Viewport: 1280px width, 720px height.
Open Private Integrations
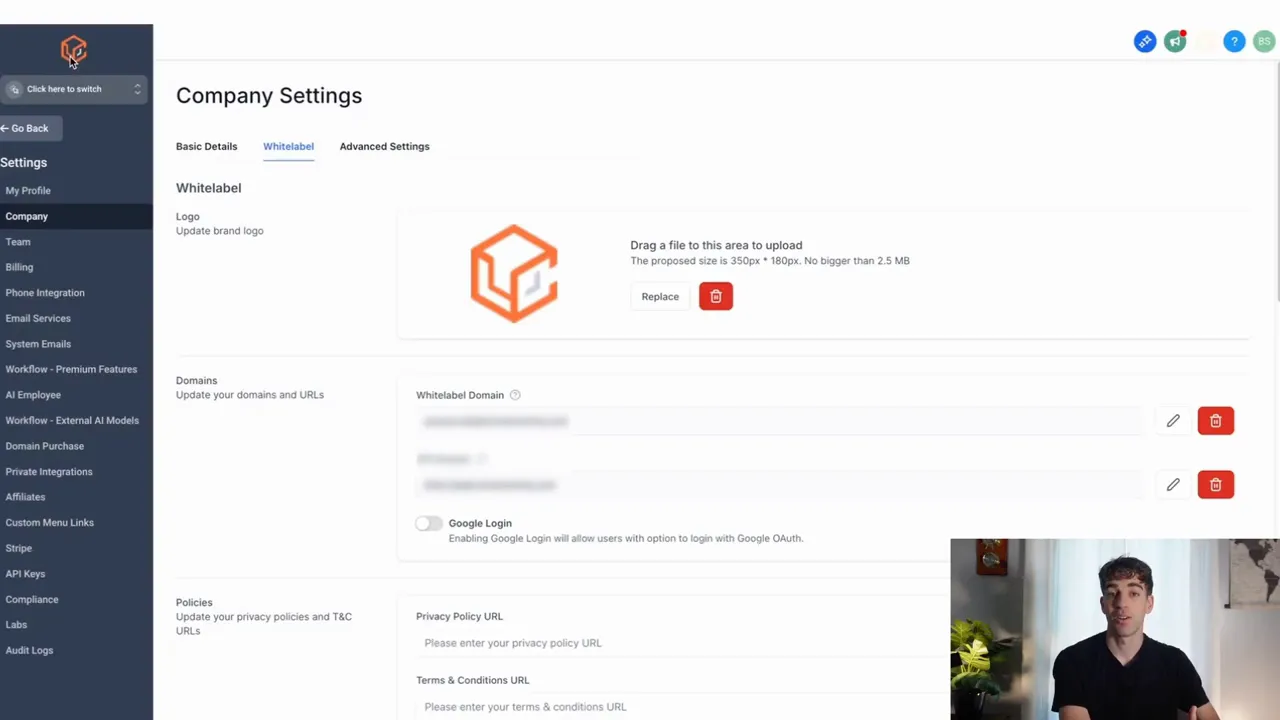point(49,472)
